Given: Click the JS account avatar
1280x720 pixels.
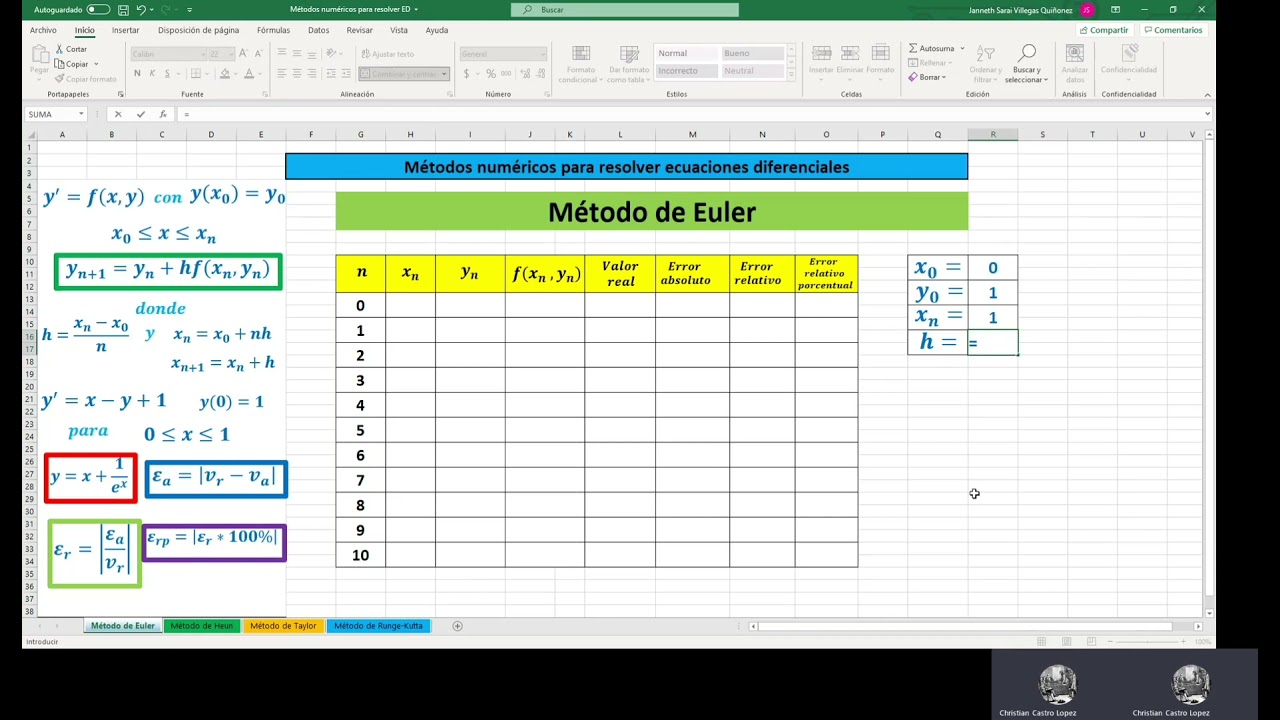Looking at the screenshot, I should [x=1087, y=10].
